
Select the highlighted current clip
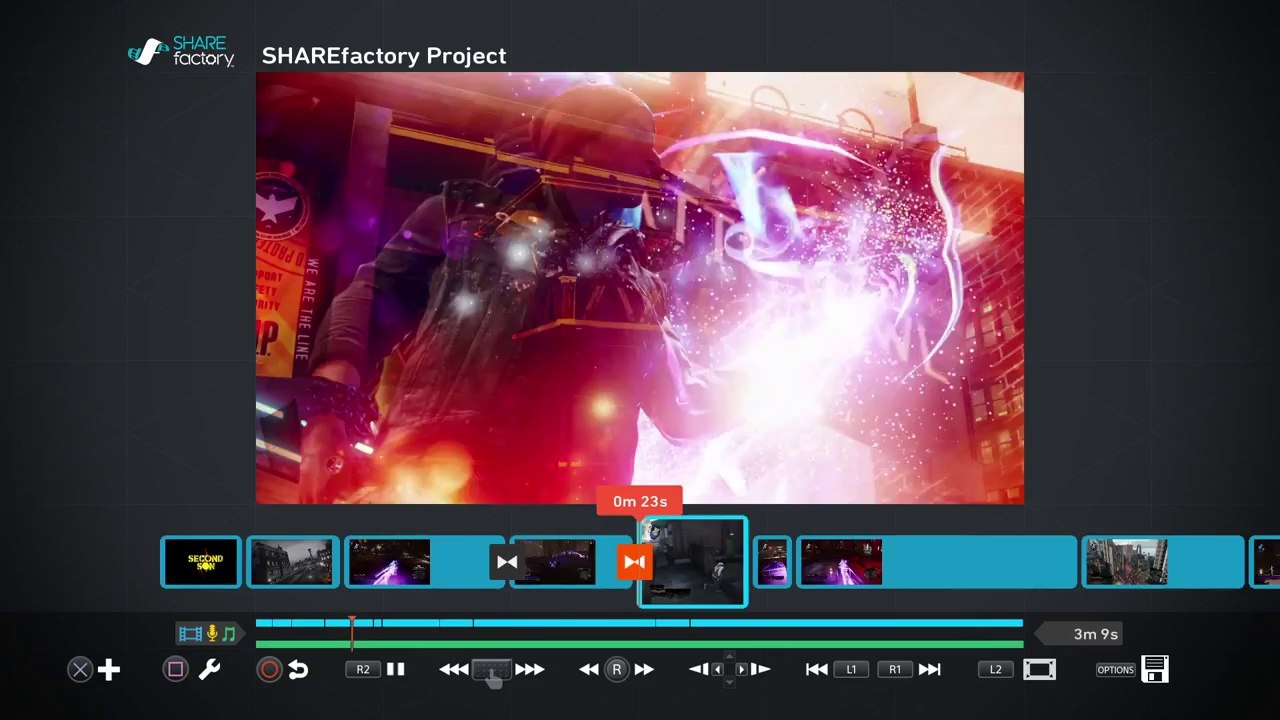coord(694,562)
